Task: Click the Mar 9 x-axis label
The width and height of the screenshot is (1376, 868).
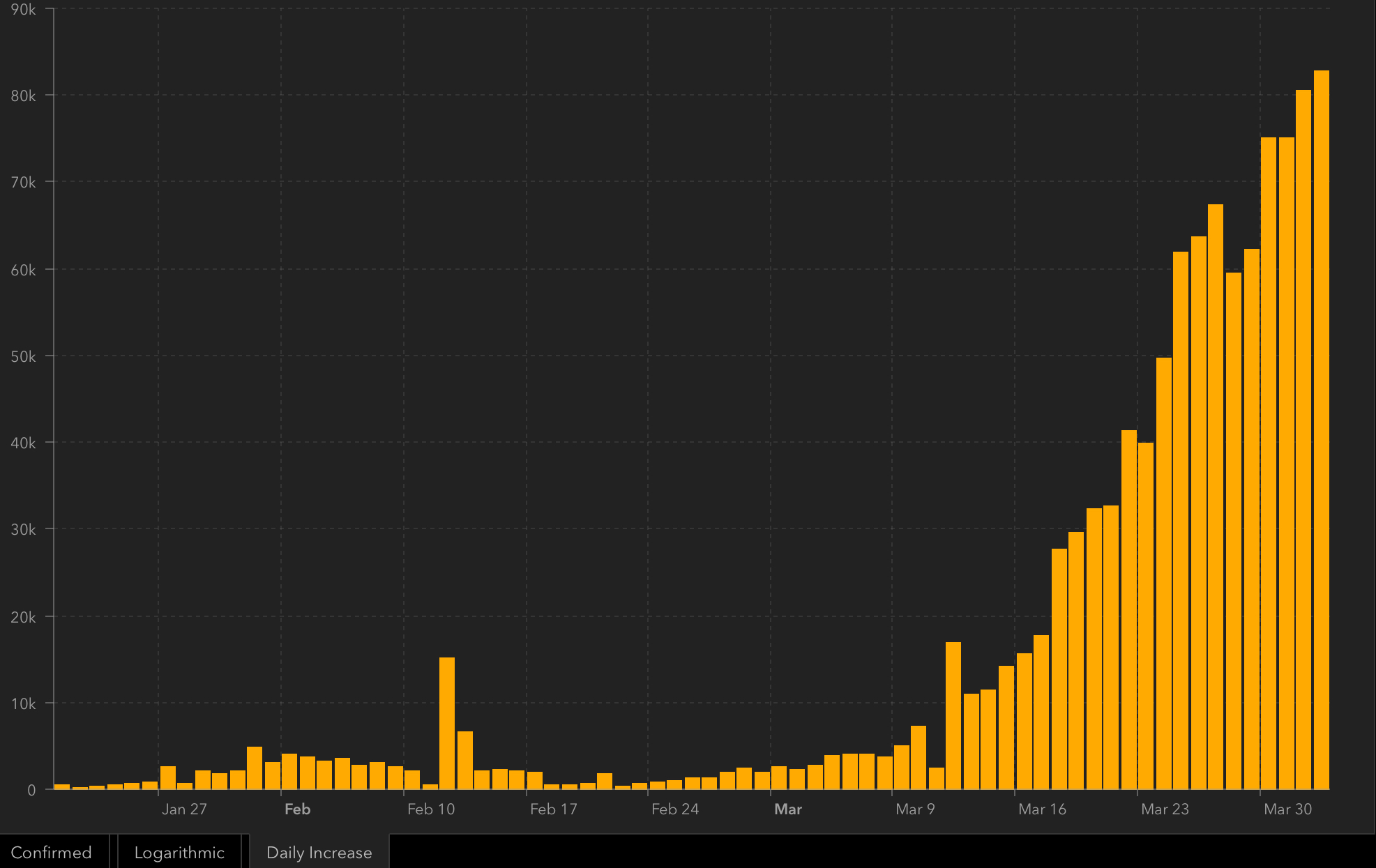Action: pos(915,809)
